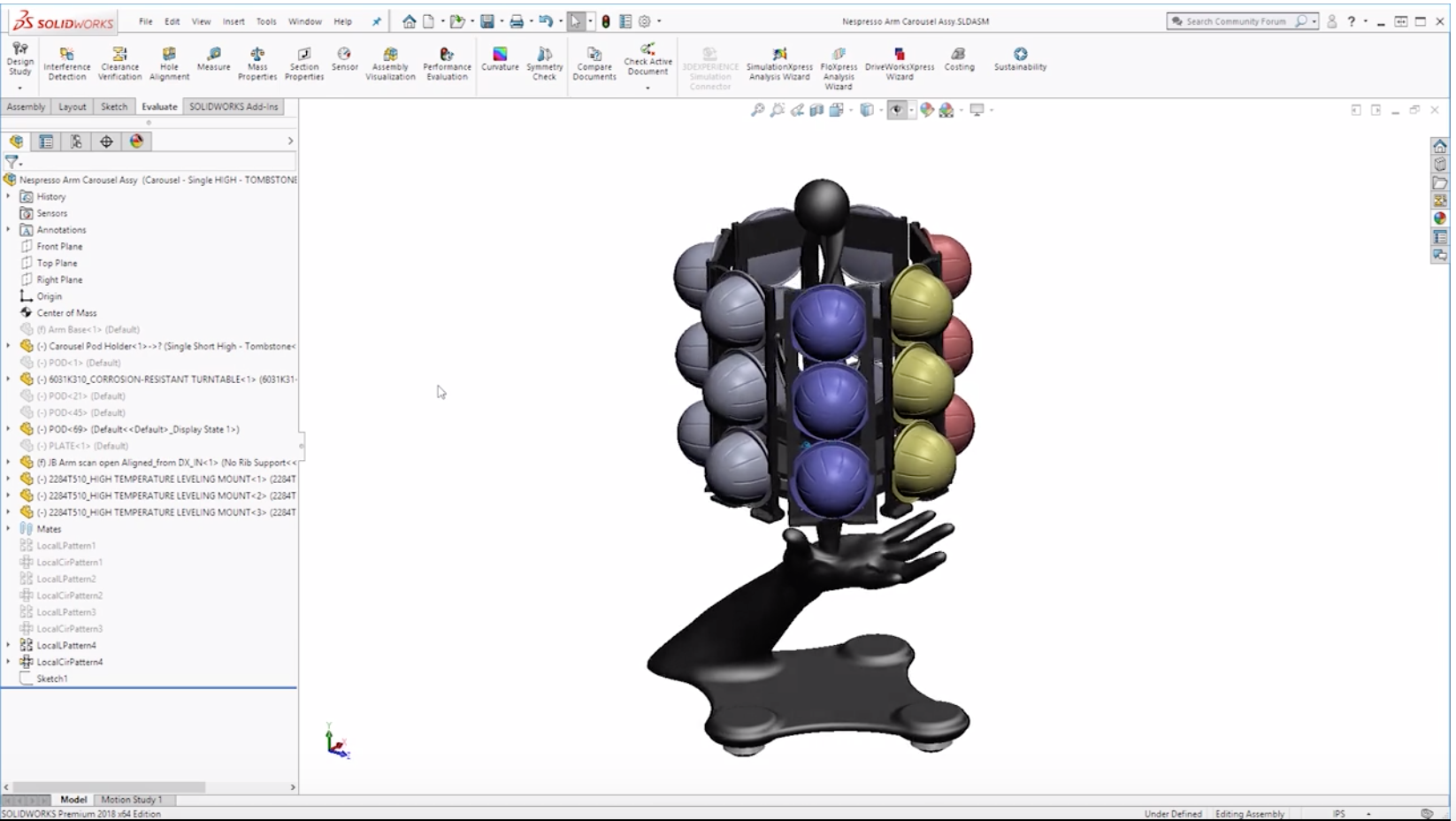Screen dimensions: 1456x821
Task: Open the Appearances task pane tab
Action: (1440, 218)
